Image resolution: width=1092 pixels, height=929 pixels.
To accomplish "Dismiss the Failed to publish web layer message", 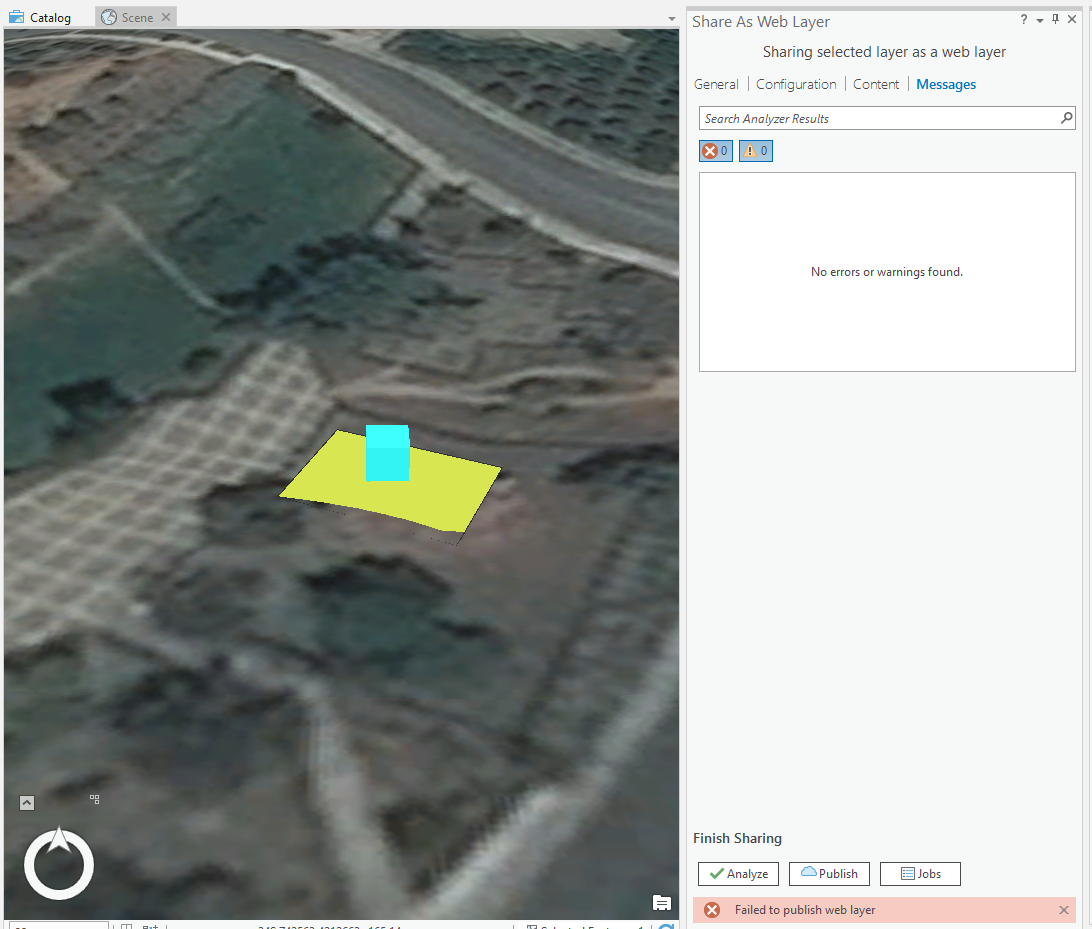I will (x=1063, y=910).
